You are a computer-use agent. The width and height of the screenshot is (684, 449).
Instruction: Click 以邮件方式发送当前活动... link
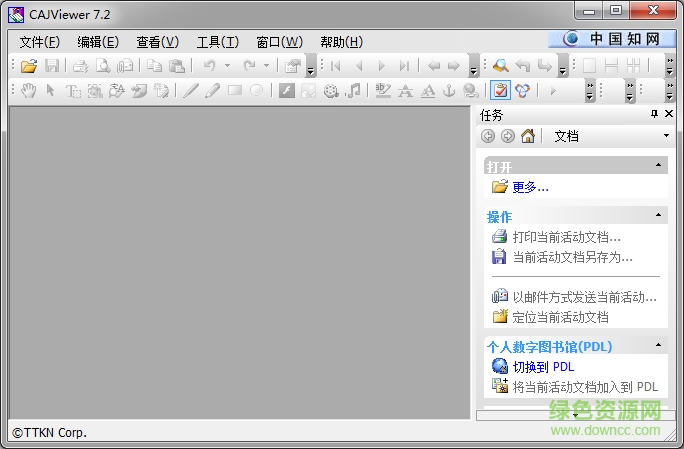tap(585, 297)
